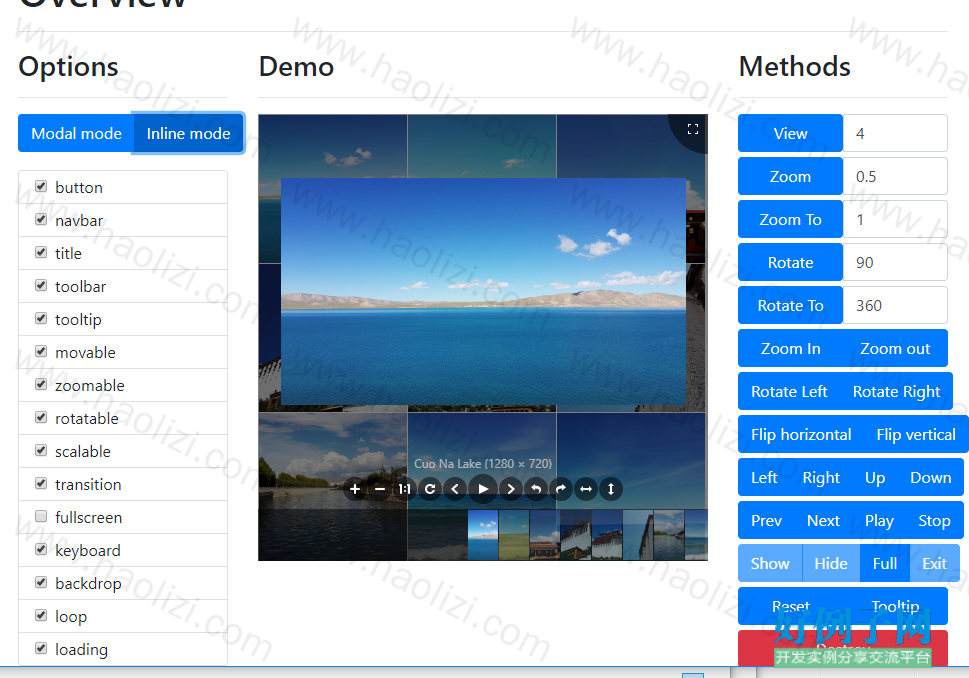Enable the fullscreen option checkbox
The image size is (969, 678).
pyautogui.click(x=41, y=516)
